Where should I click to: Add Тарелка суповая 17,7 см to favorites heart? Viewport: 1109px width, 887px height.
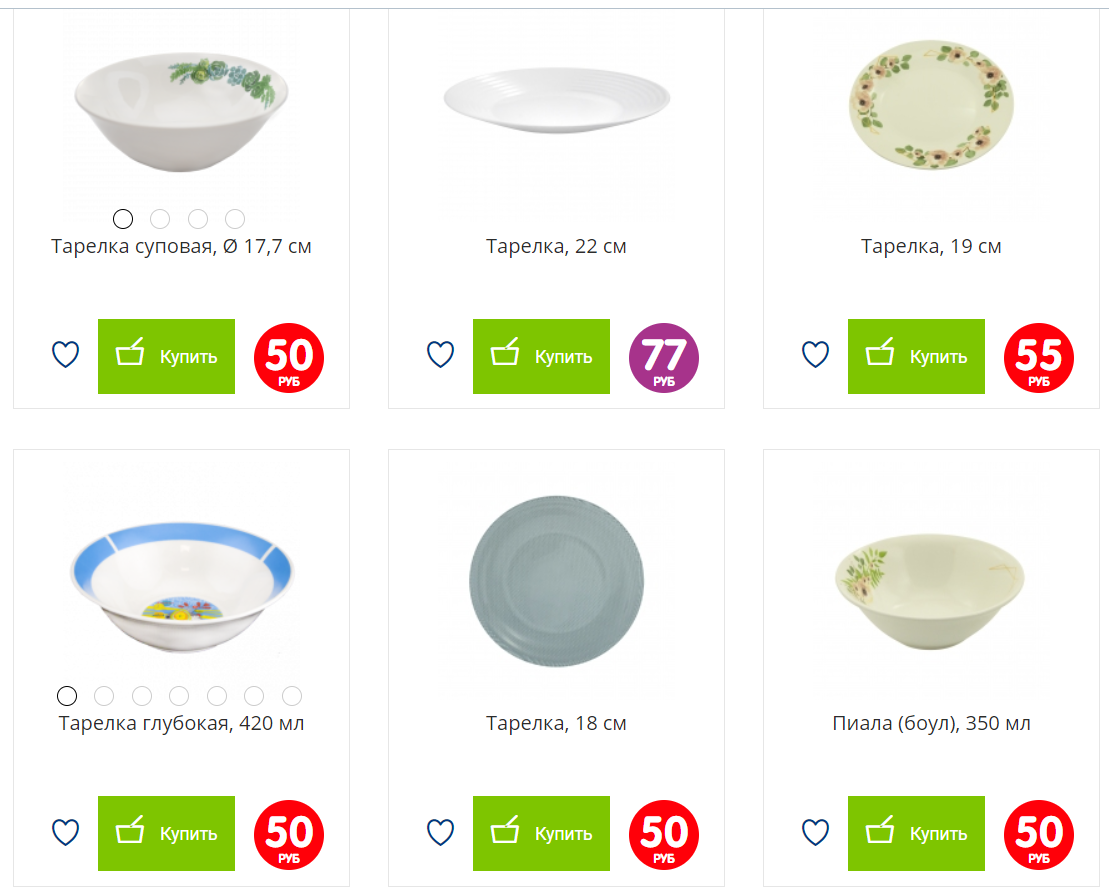pos(66,354)
